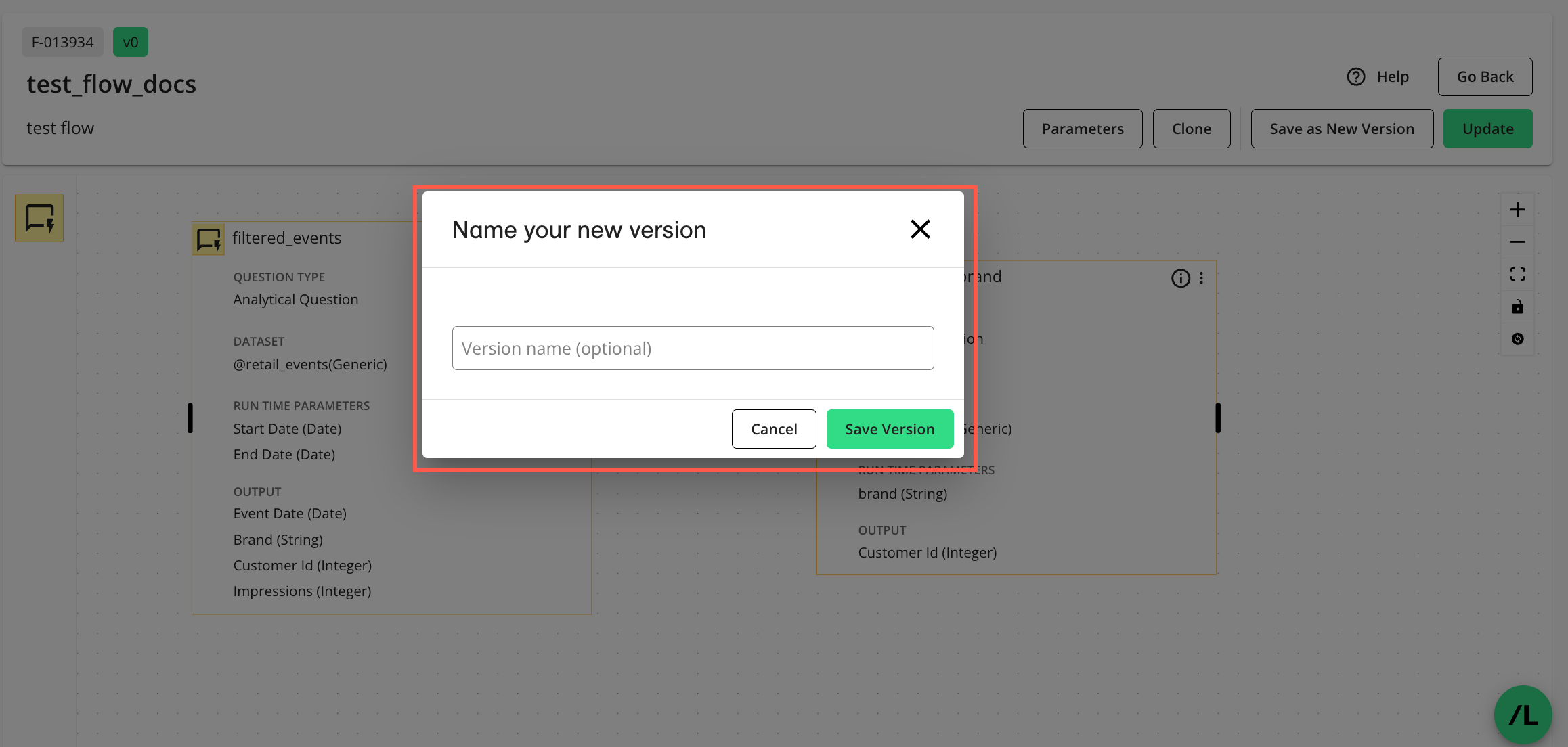Open the /L assistant bubble
Image resolution: width=1568 pixels, height=747 pixels.
(1523, 715)
